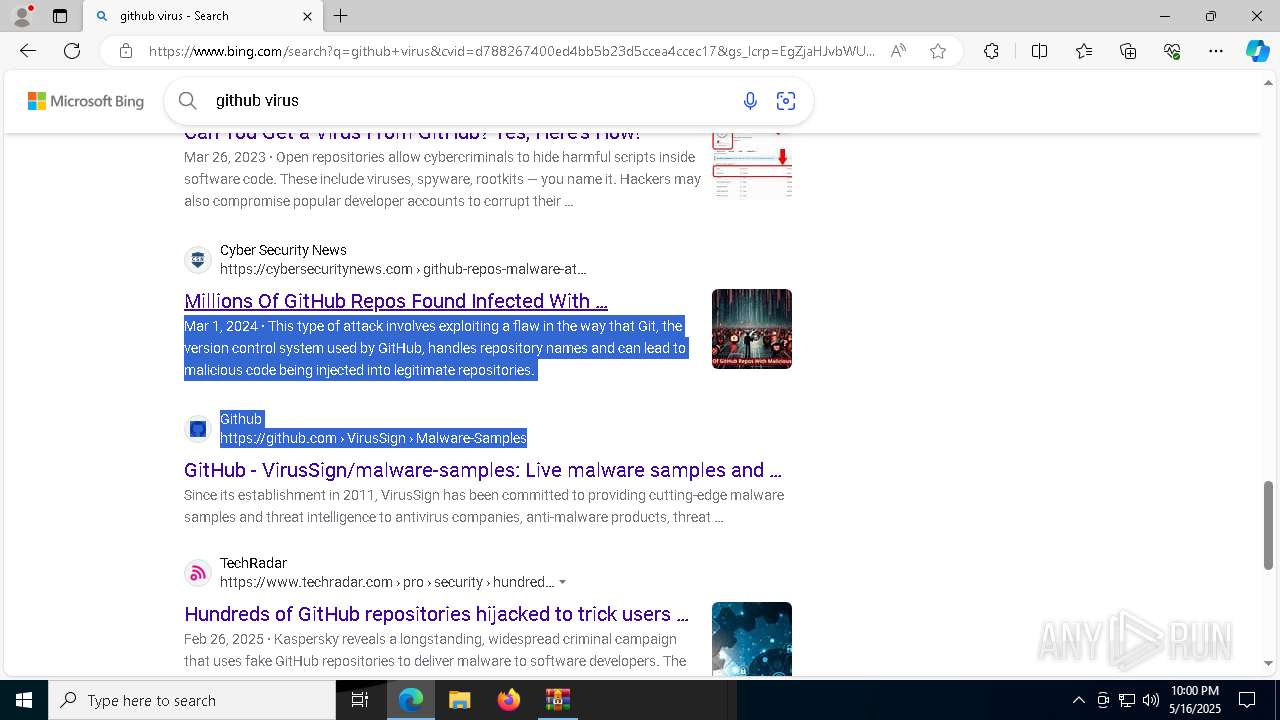Click the taskbar 'Type here to search' box

point(192,700)
